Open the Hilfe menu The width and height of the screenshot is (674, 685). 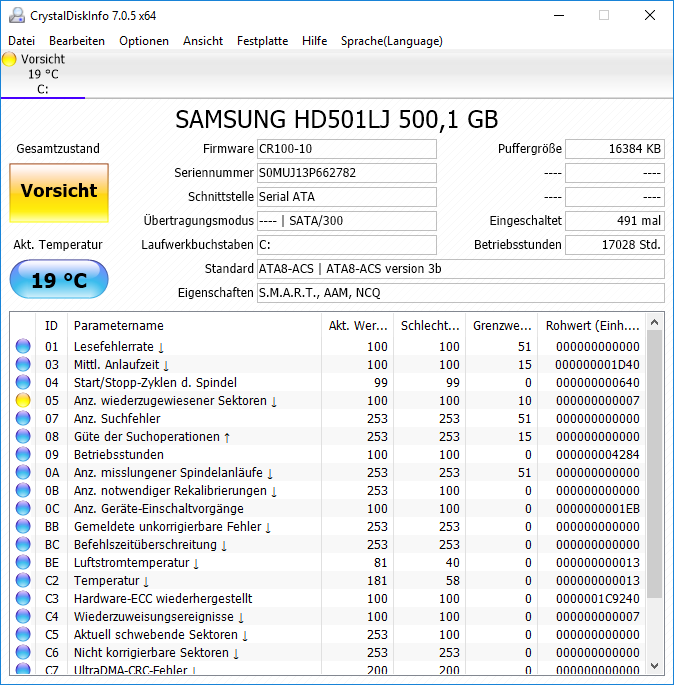[315, 41]
